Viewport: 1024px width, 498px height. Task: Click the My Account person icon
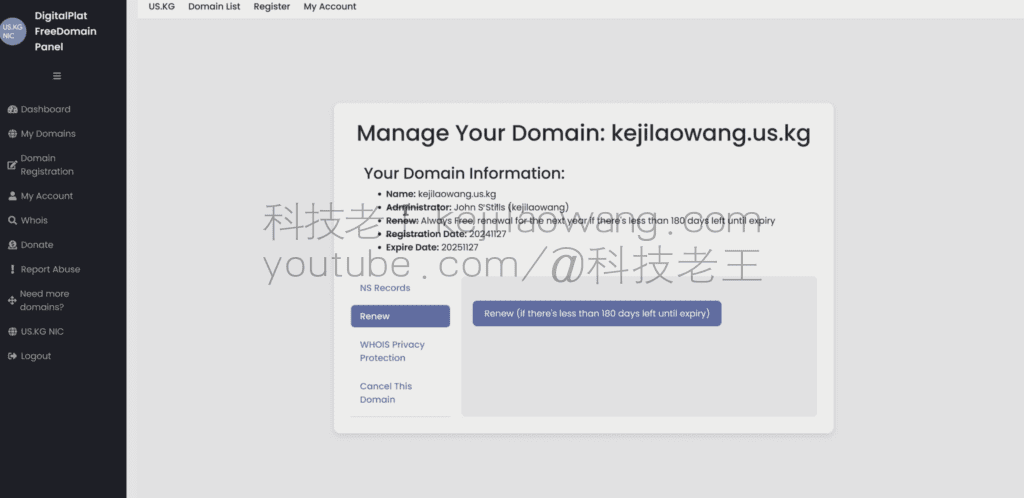point(12,196)
